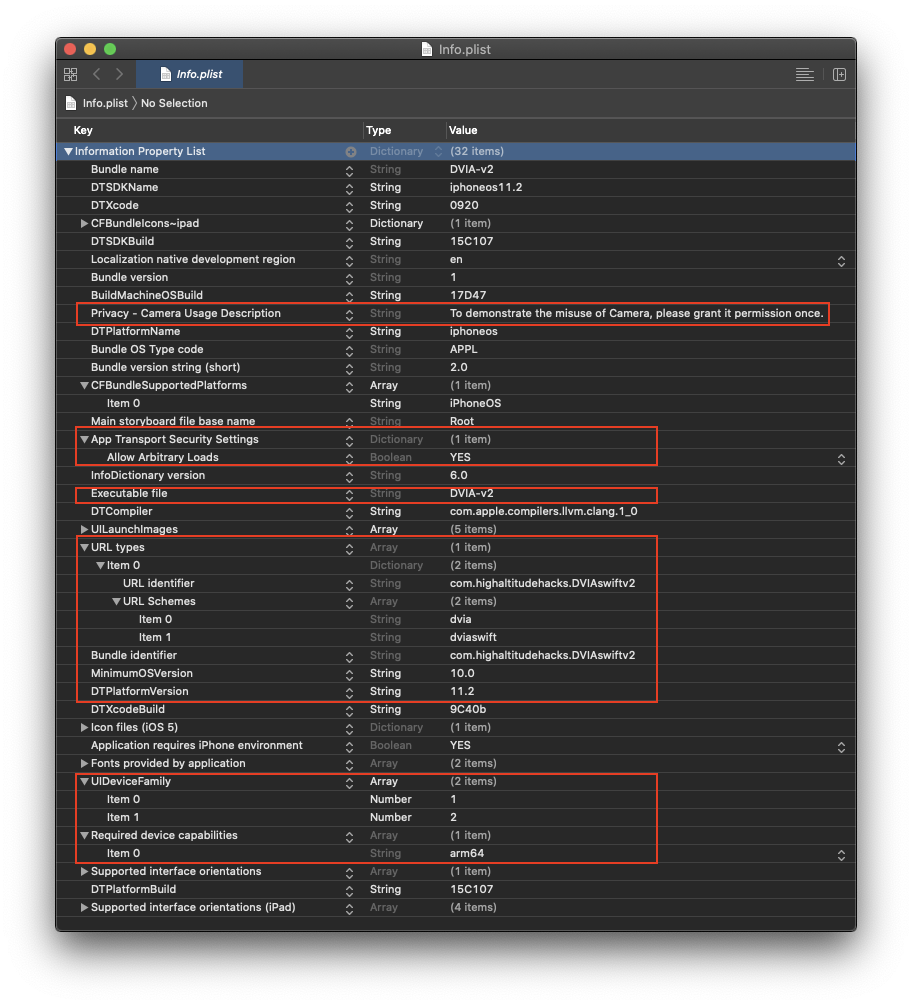Collapse the URL Schemes array

point(116,601)
